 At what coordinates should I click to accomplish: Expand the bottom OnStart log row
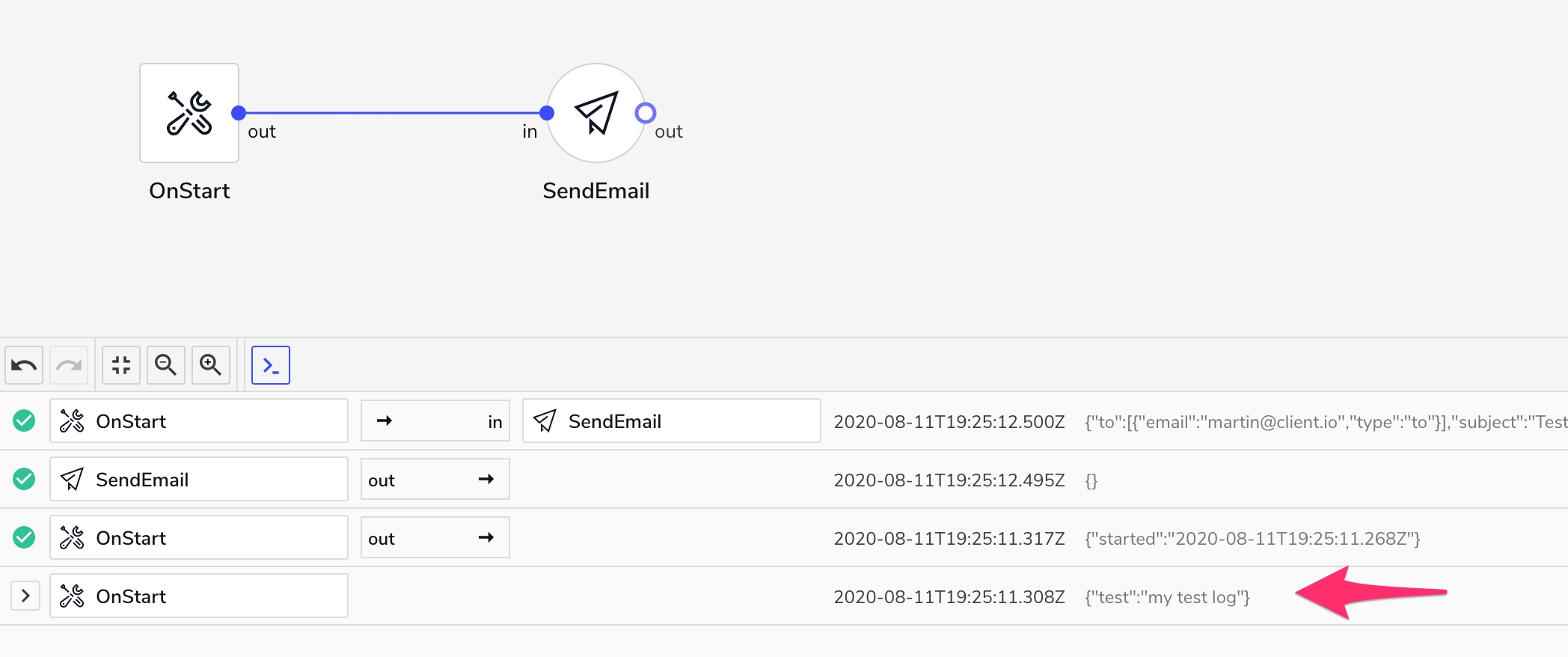(x=25, y=596)
